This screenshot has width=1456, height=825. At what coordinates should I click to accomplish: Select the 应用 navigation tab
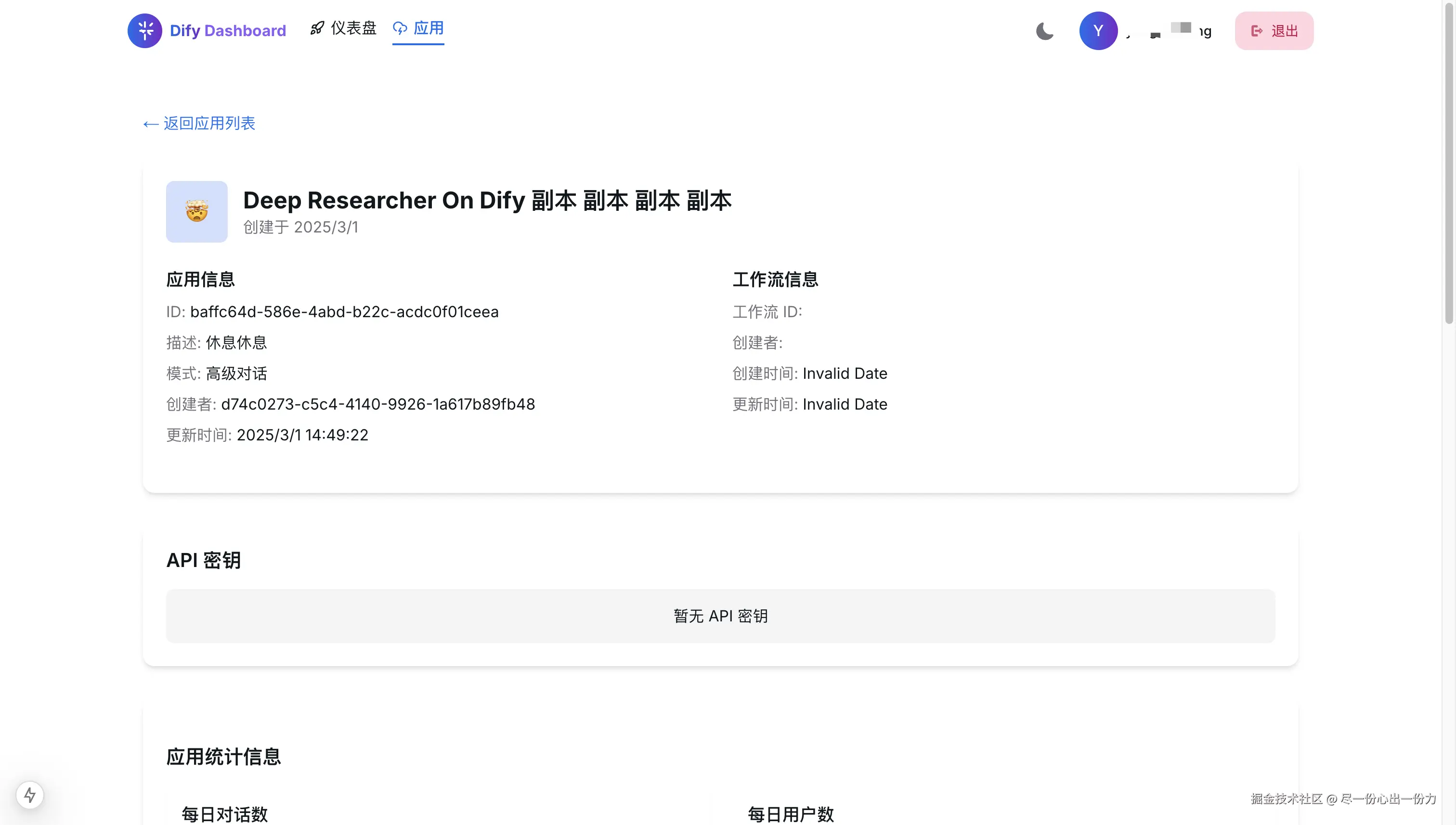pyautogui.click(x=428, y=28)
